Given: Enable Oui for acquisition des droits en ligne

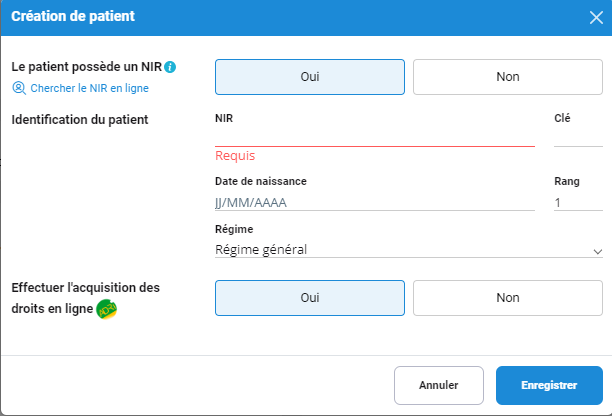Looking at the screenshot, I should click(x=310, y=297).
